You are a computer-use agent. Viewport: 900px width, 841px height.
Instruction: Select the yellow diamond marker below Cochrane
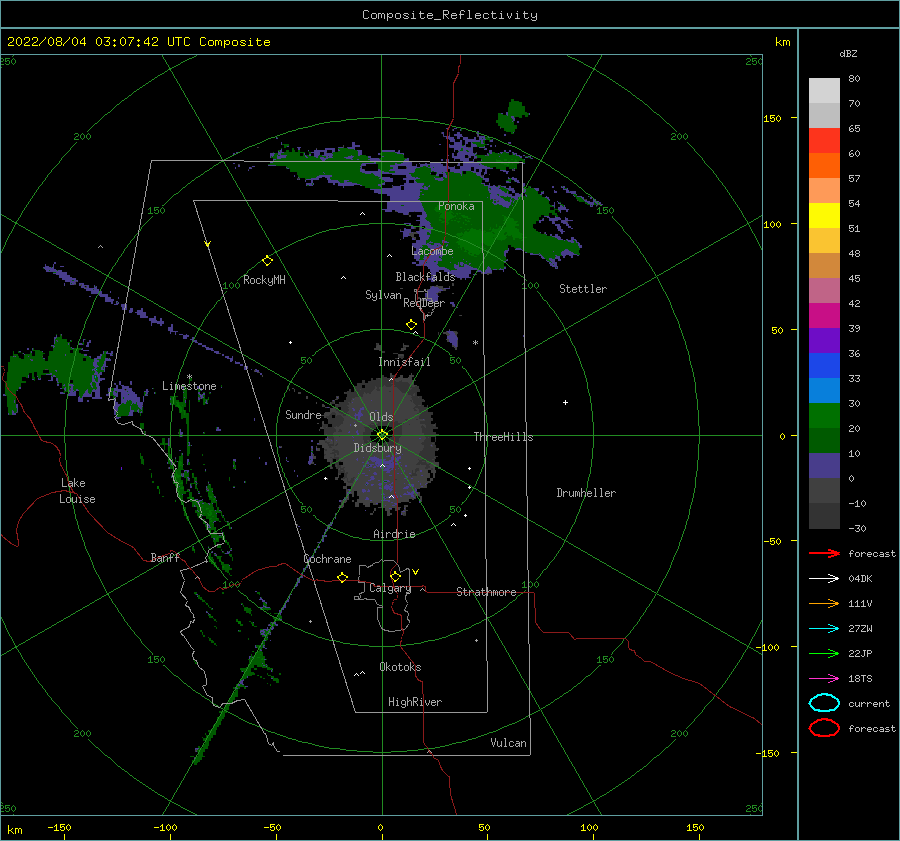343,577
